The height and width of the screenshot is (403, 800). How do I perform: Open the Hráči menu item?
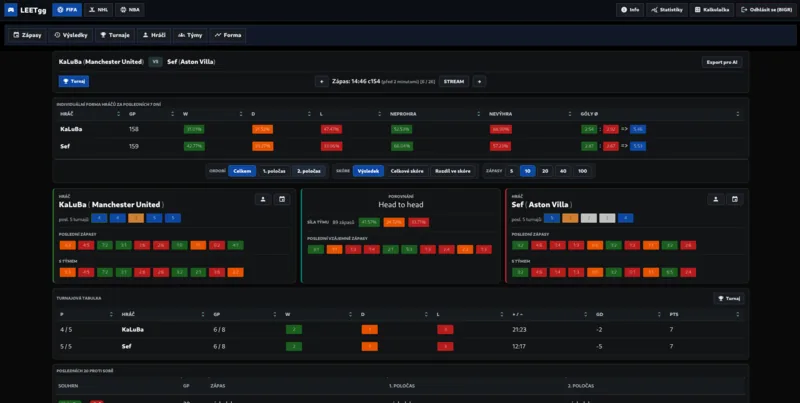click(154, 35)
